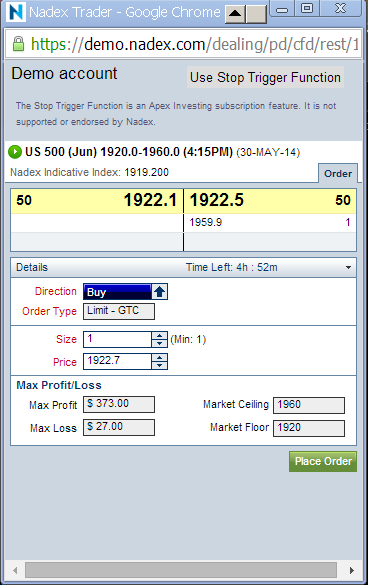Click the horizontal scrollbar right arrow
Viewport: 368px width, 585px height.
352,570
